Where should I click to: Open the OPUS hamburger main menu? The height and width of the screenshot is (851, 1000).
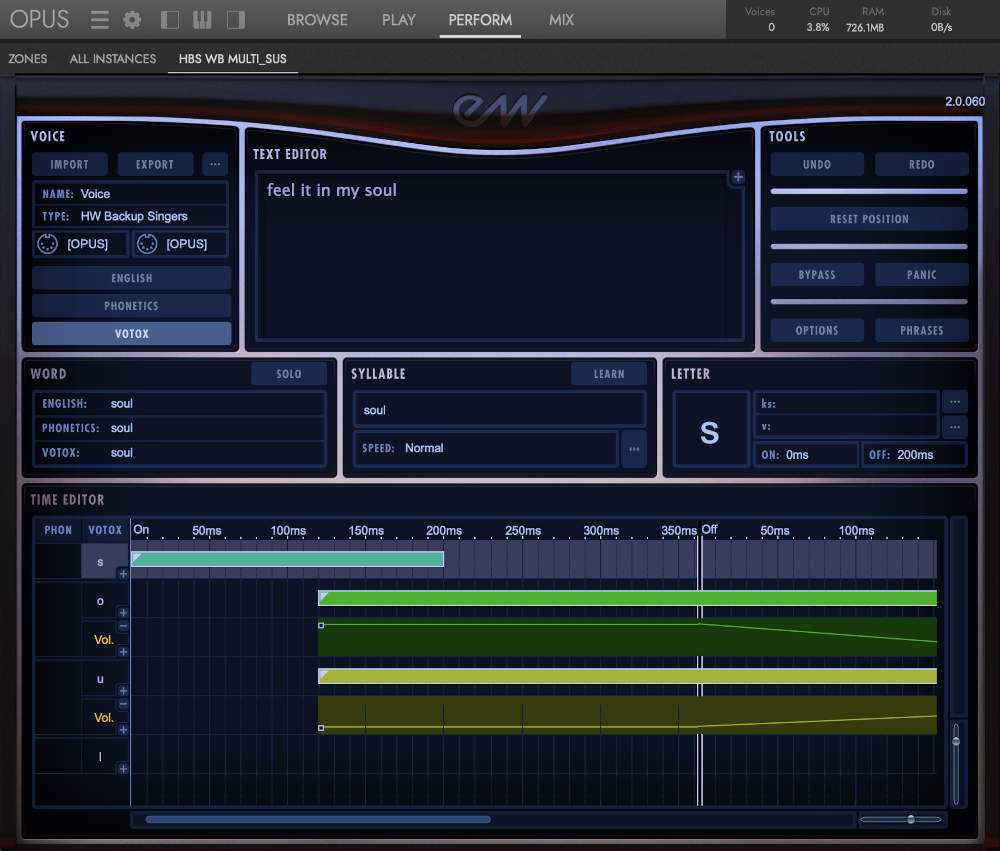pyautogui.click(x=99, y=20)
